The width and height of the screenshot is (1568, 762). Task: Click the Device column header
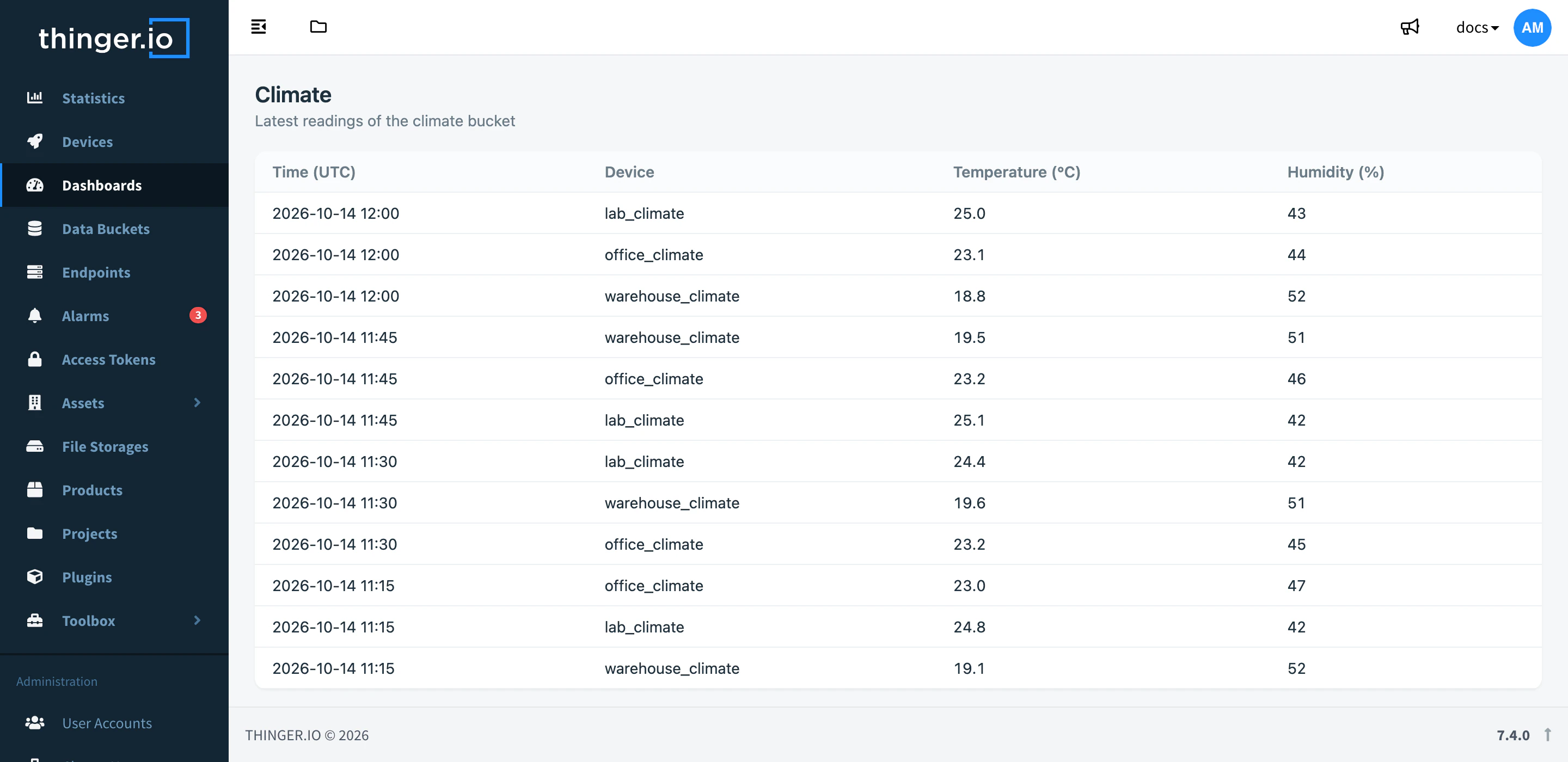[x=629, y=172]
